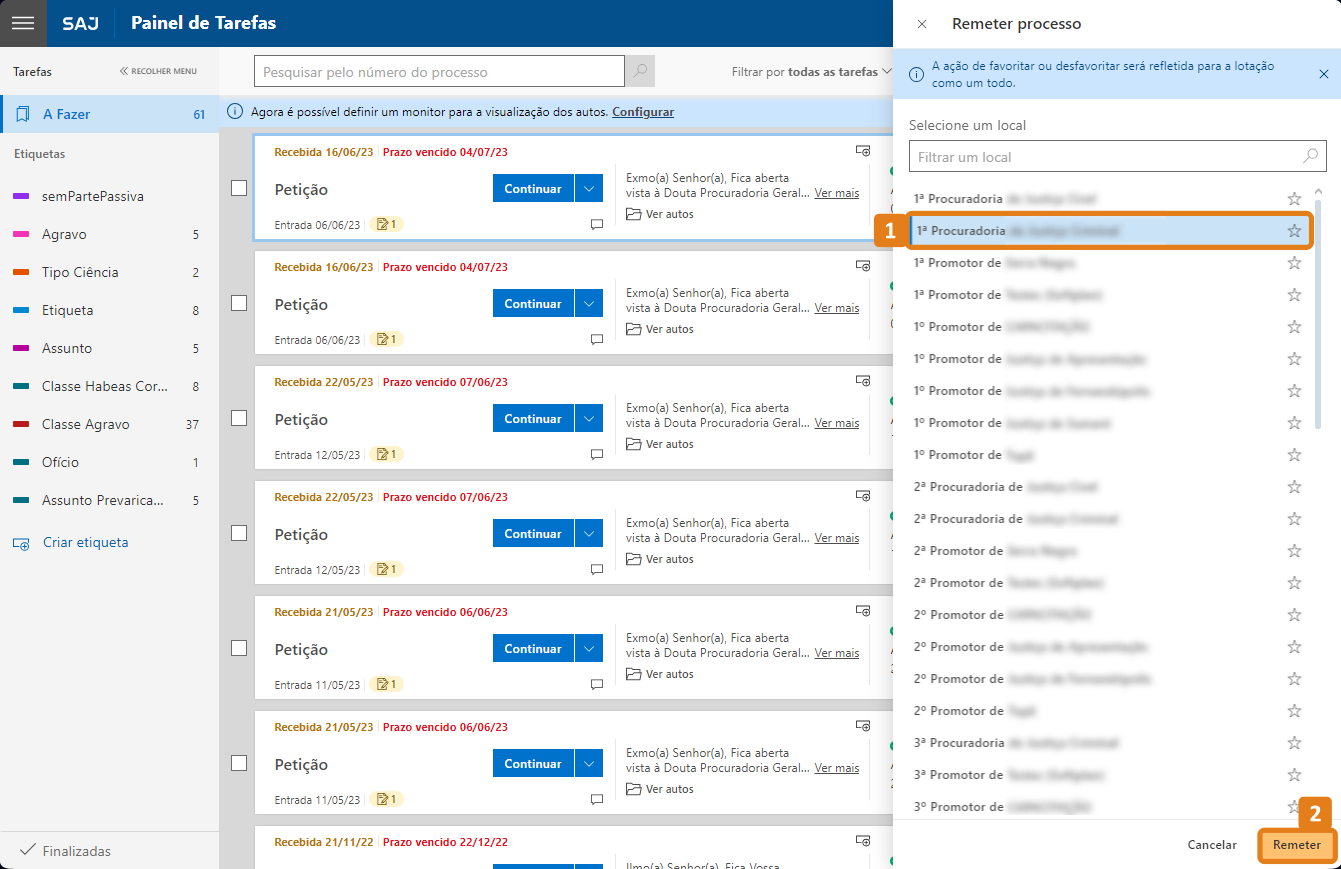
Task: Click the Configurar link
Action: pos(643,112)
